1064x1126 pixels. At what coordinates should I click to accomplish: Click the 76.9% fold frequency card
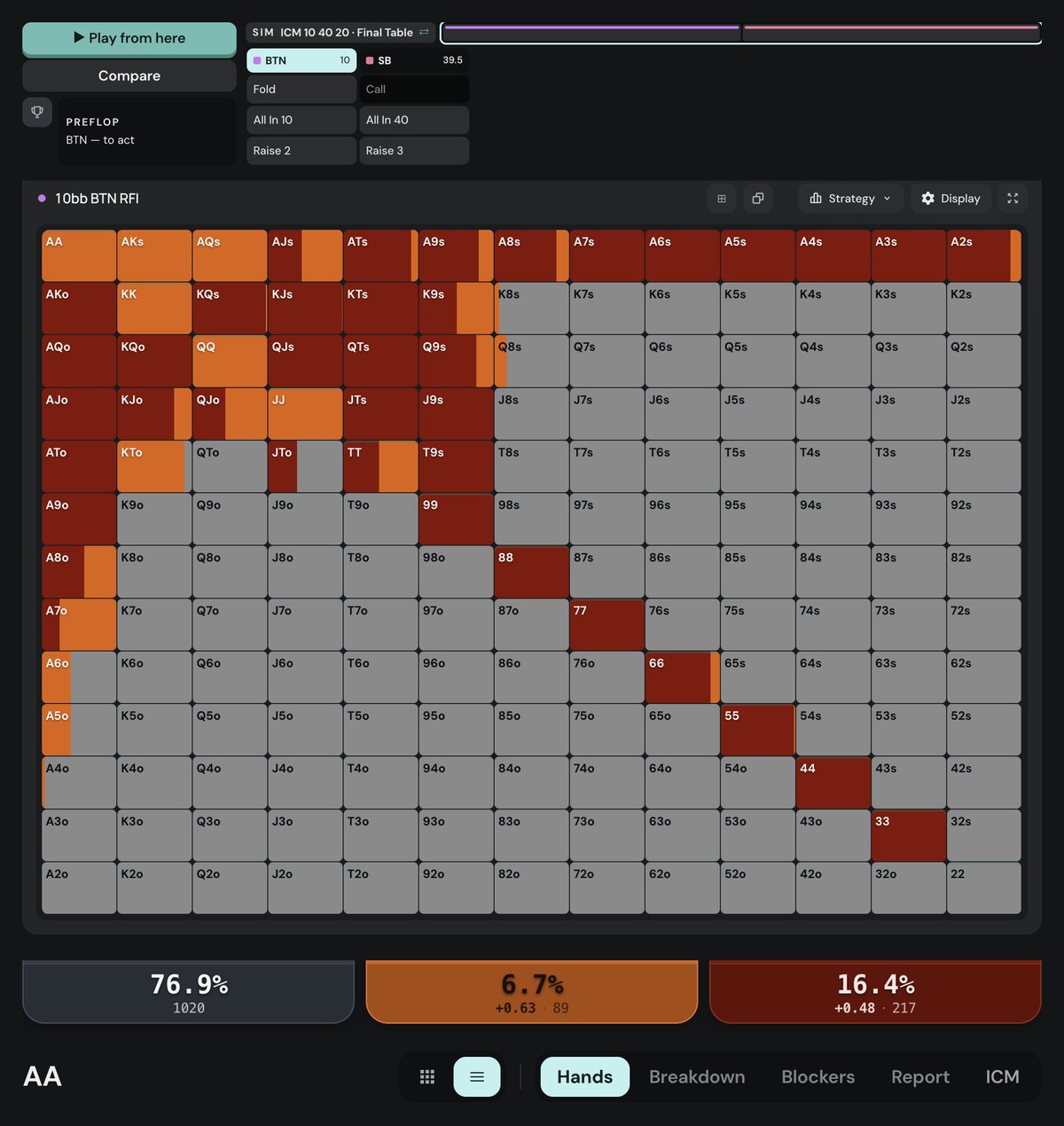(189, 992)
